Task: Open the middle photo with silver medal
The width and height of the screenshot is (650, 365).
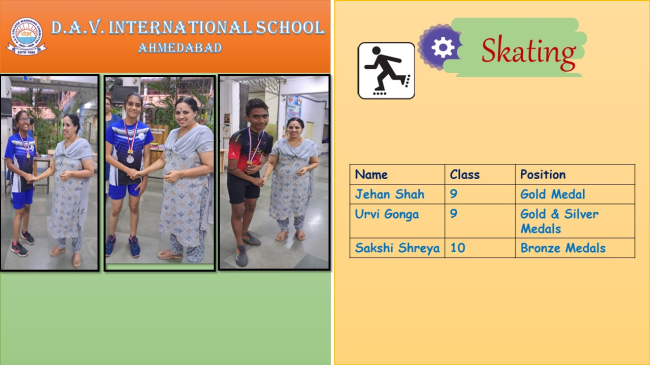Action: click(160, 173)
